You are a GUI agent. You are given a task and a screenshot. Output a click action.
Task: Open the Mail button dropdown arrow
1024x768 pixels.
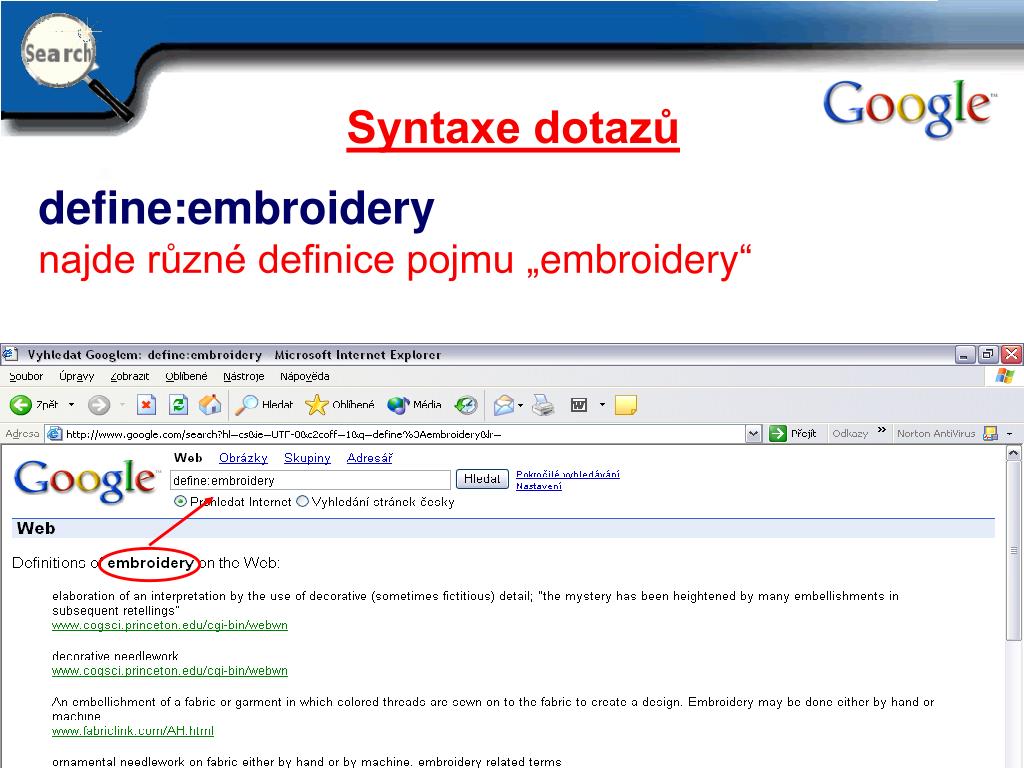520,405
